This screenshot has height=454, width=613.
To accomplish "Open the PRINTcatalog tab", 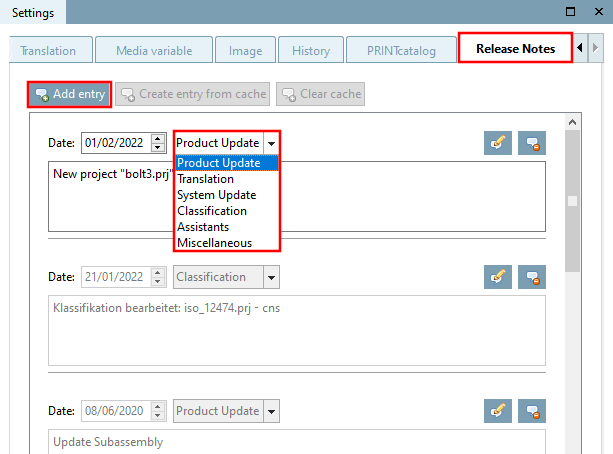I will coord(401,50).
